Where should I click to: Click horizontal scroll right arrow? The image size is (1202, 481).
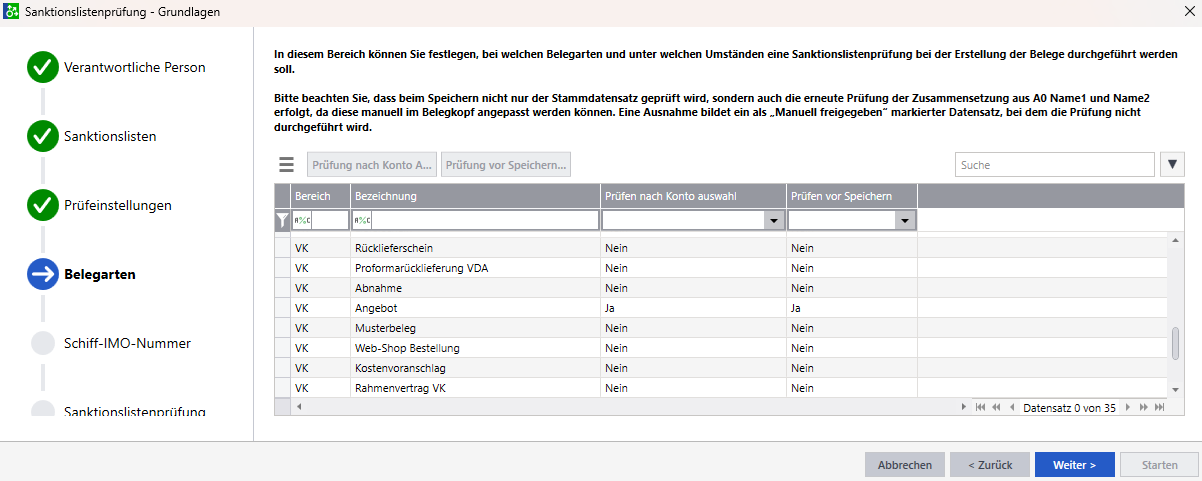(x=963, y=407)
